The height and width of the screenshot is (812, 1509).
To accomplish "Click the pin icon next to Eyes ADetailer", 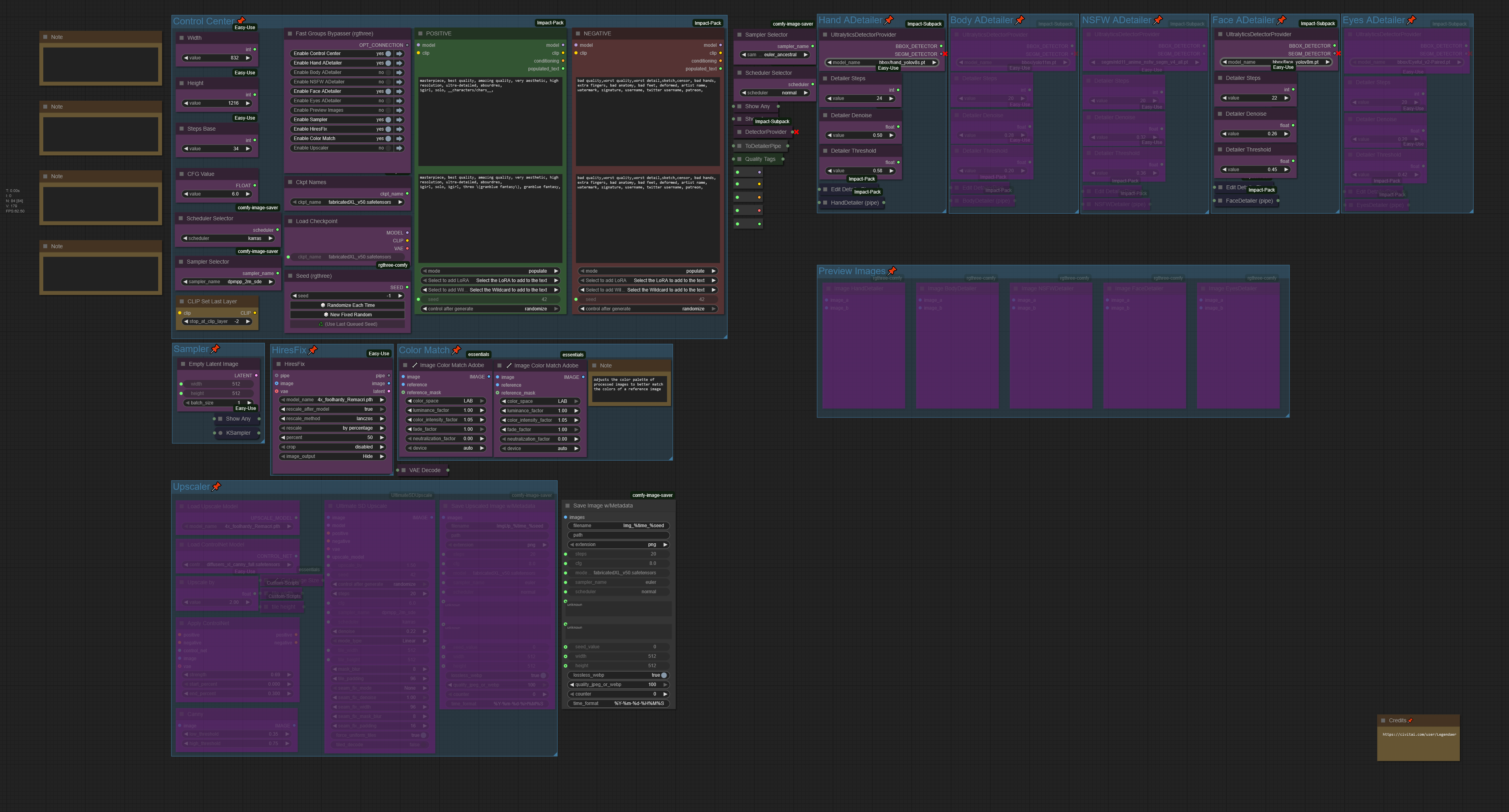I will [1411, 20].
